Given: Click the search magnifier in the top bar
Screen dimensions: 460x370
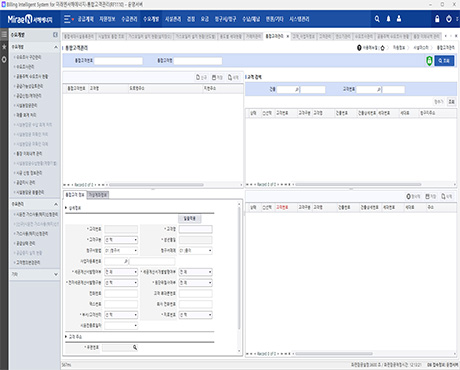Looking at the screenshot, I should pyautogui.click(x=377, y=19).
